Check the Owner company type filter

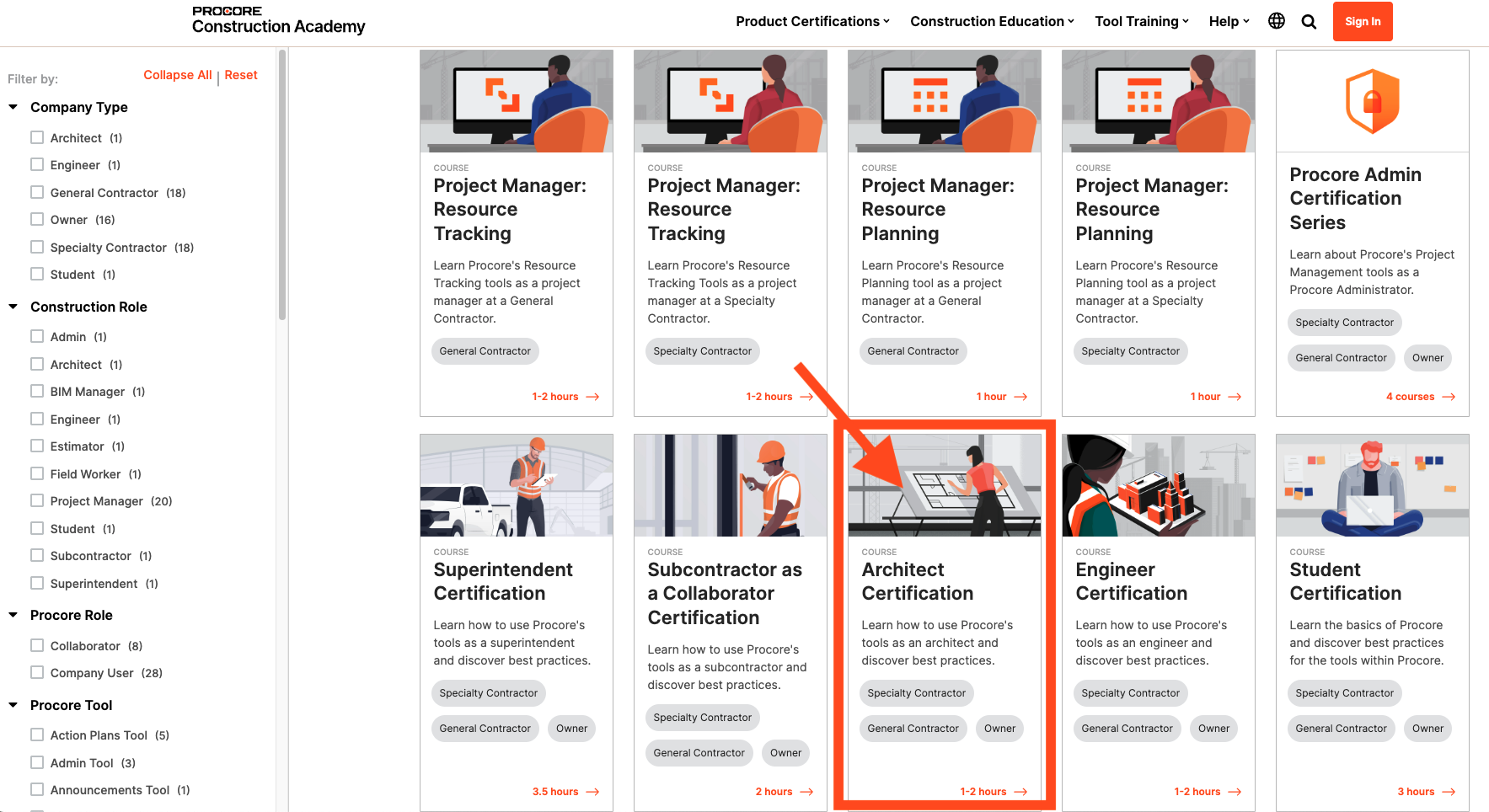(37, 219)
